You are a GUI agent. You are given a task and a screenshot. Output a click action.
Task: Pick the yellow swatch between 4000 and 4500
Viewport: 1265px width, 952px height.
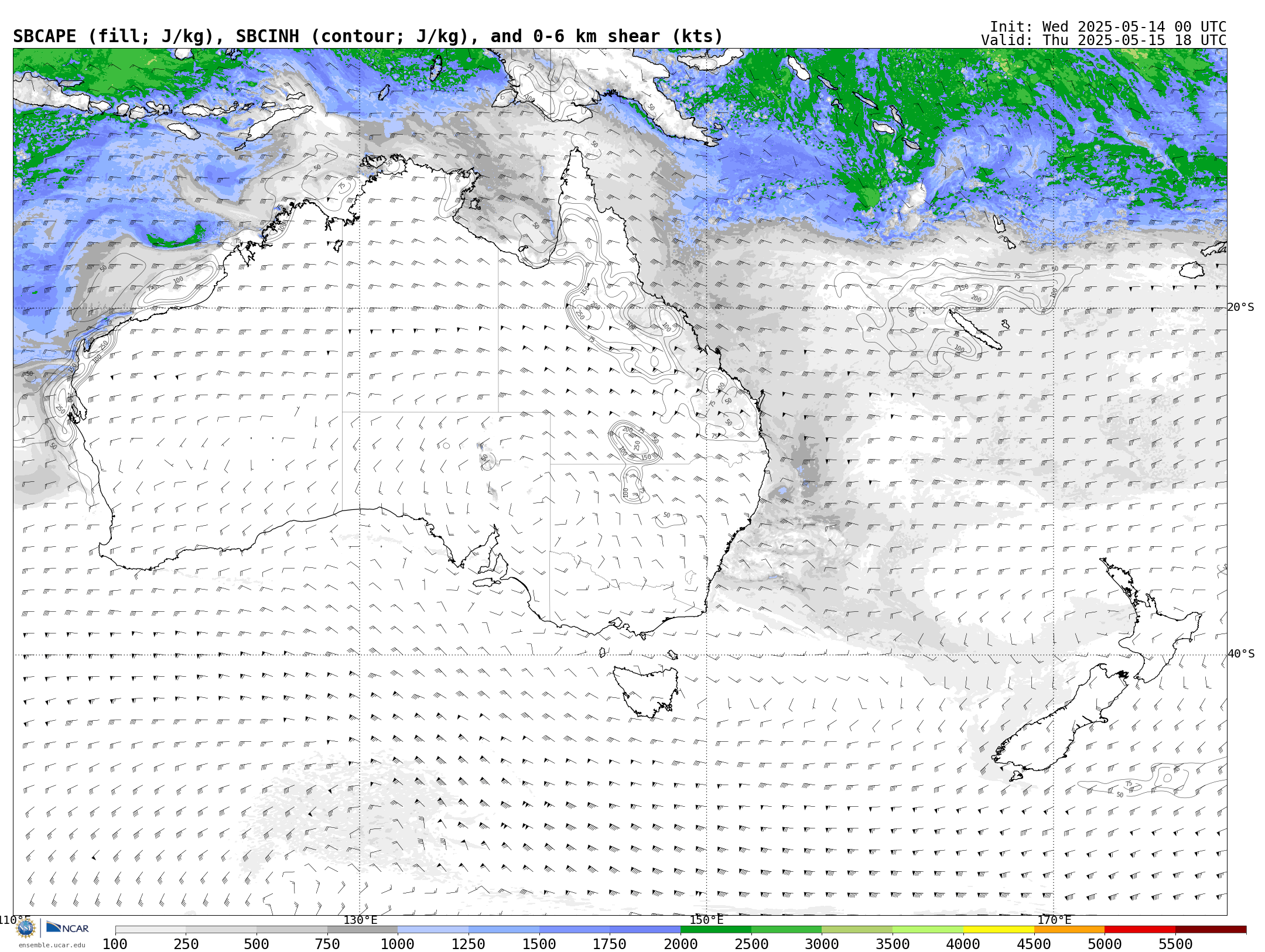click(999, 930)
